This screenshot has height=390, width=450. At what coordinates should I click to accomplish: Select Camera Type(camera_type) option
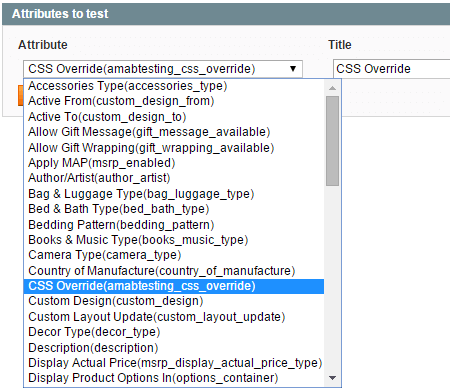pos(174,255)
